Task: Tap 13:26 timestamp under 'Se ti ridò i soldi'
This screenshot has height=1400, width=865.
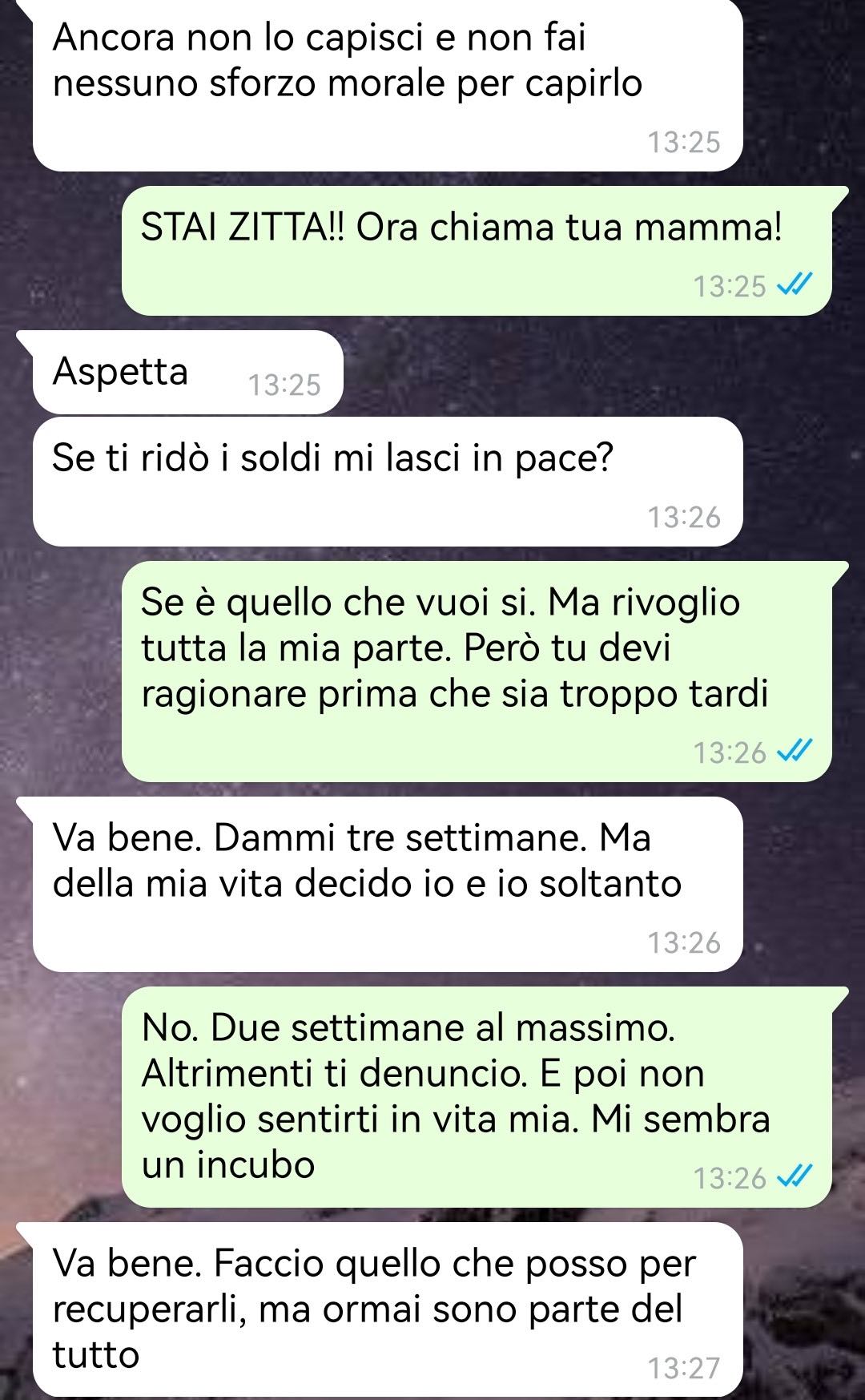Action: pos(684,518)
